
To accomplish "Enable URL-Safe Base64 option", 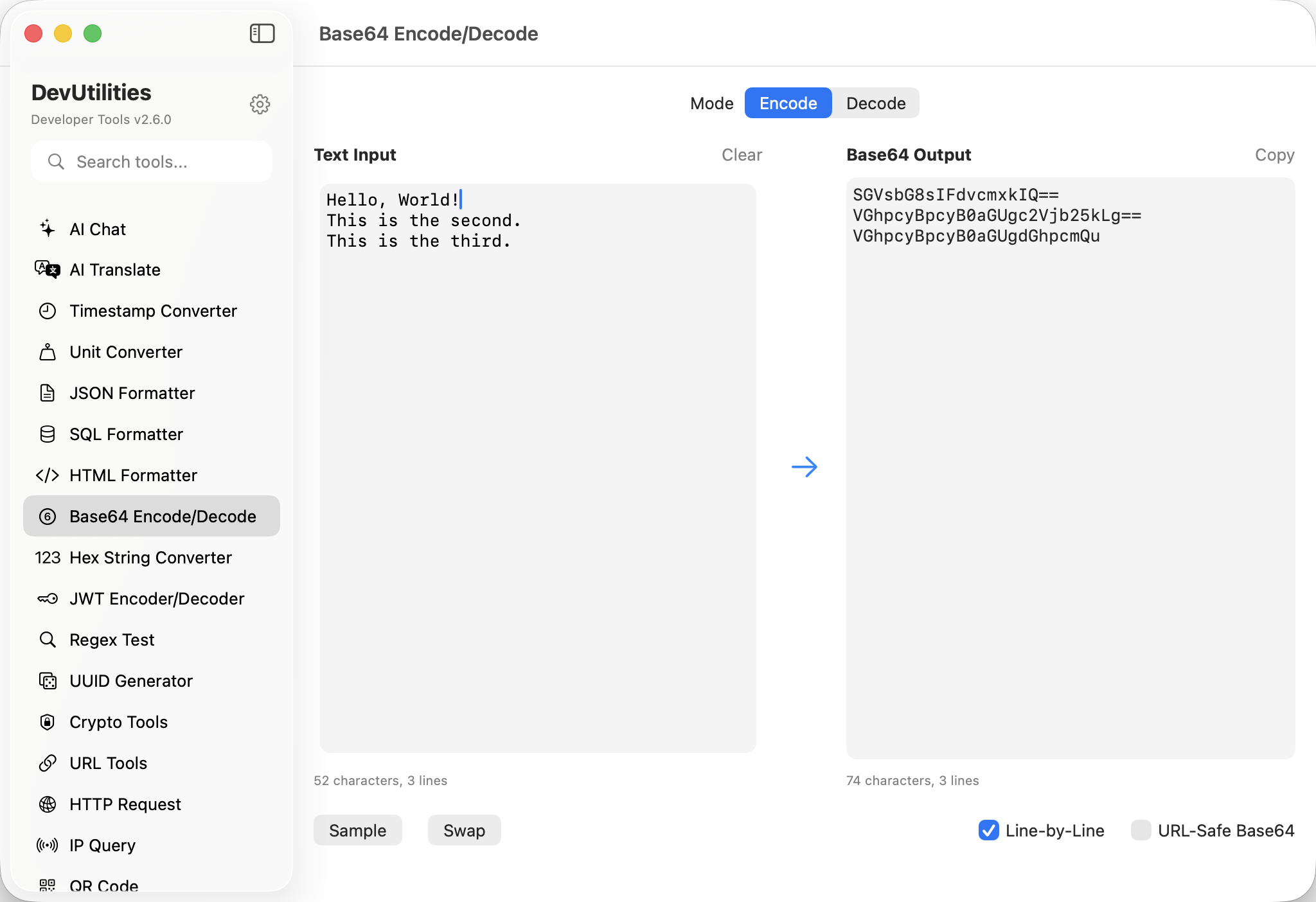I will tap(1141, 831).
